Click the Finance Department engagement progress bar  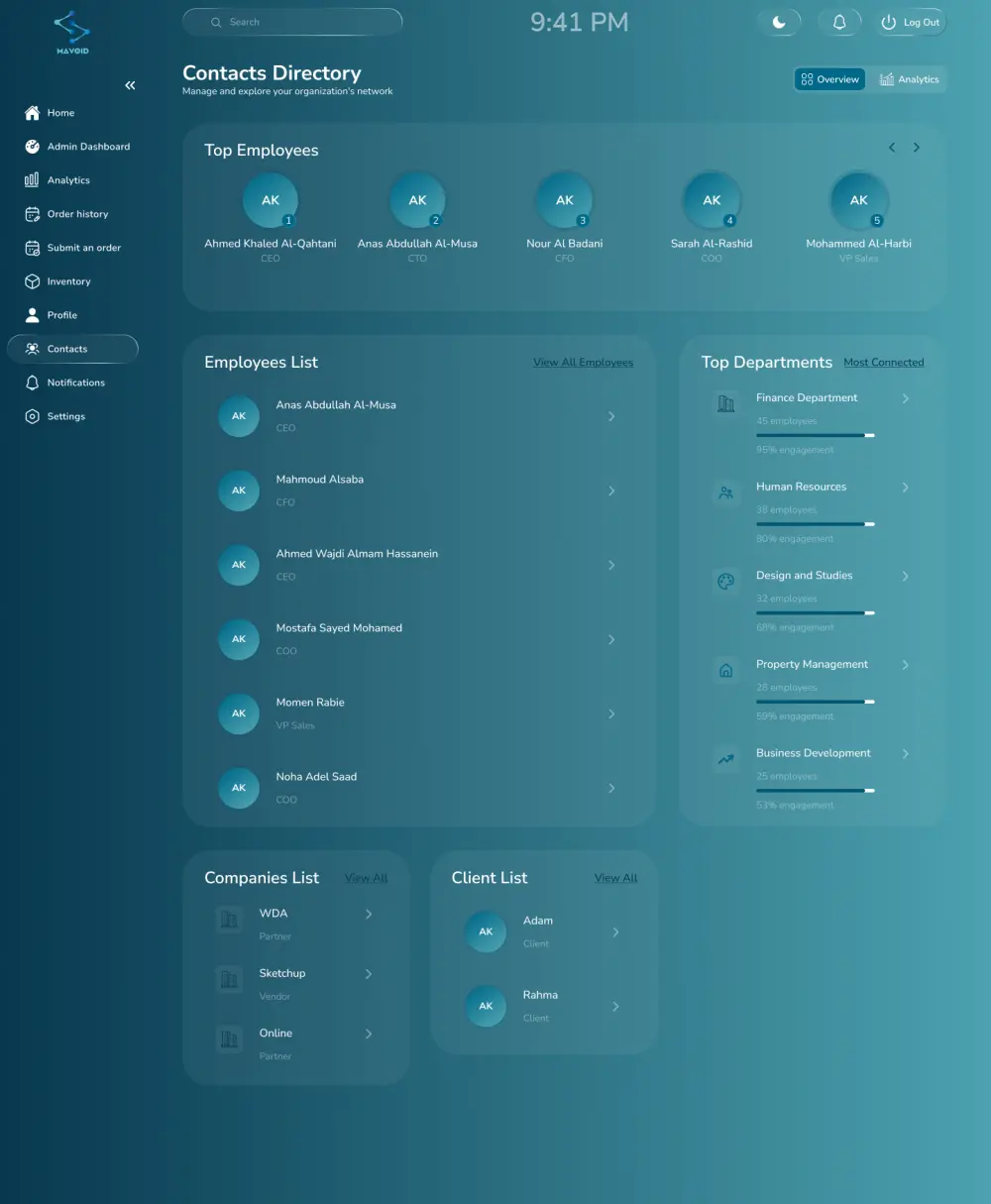pyautogui.click(x=816, y=435)
